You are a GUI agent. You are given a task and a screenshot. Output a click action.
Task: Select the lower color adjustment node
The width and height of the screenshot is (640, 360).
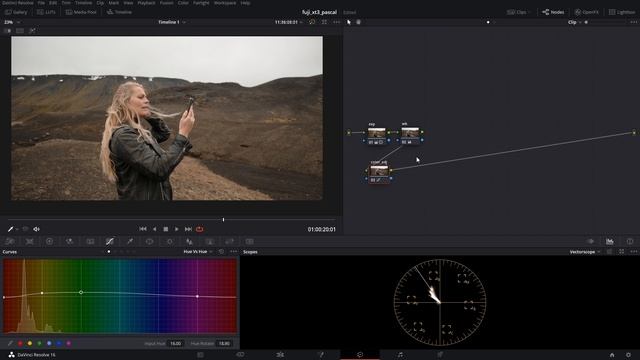click(379, 171)
